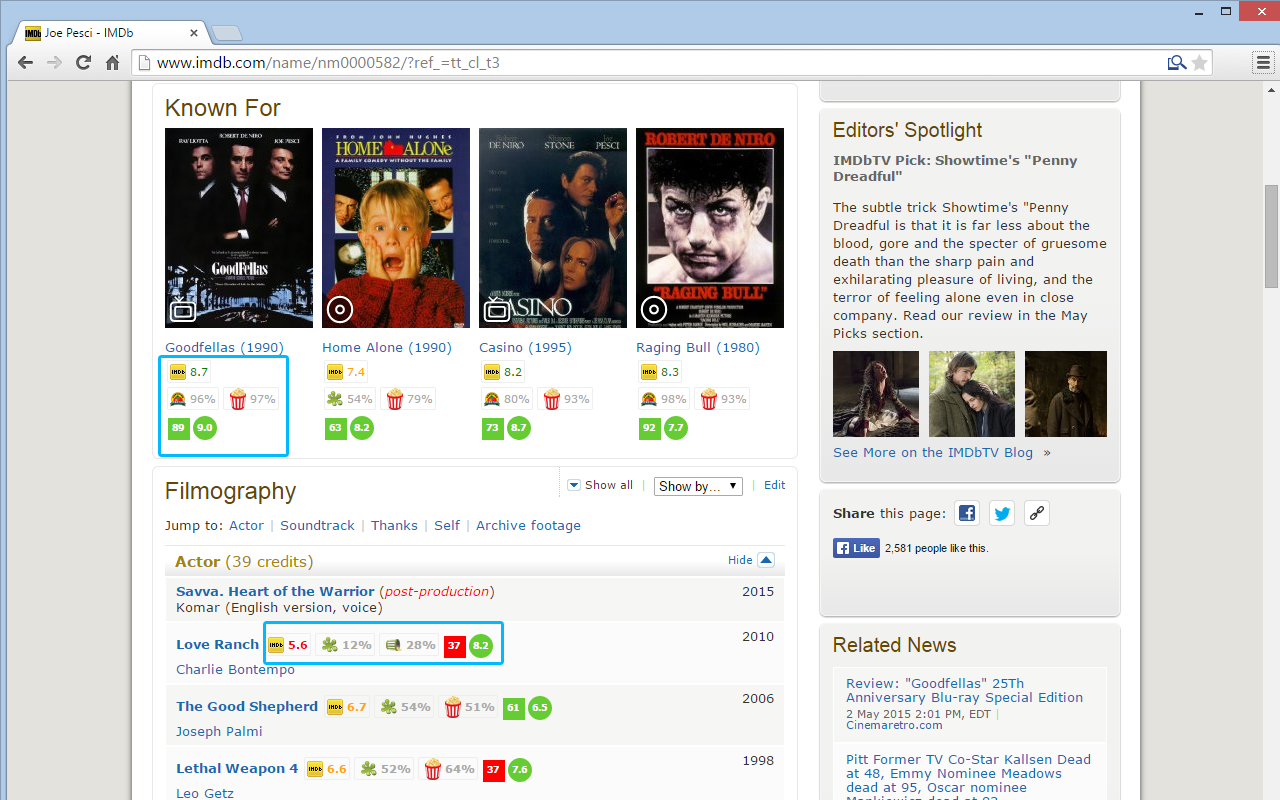1280x800 pixels.
Task: Click the Raging Bull 98% Tomatometer badge
Action: pos(664,399)
